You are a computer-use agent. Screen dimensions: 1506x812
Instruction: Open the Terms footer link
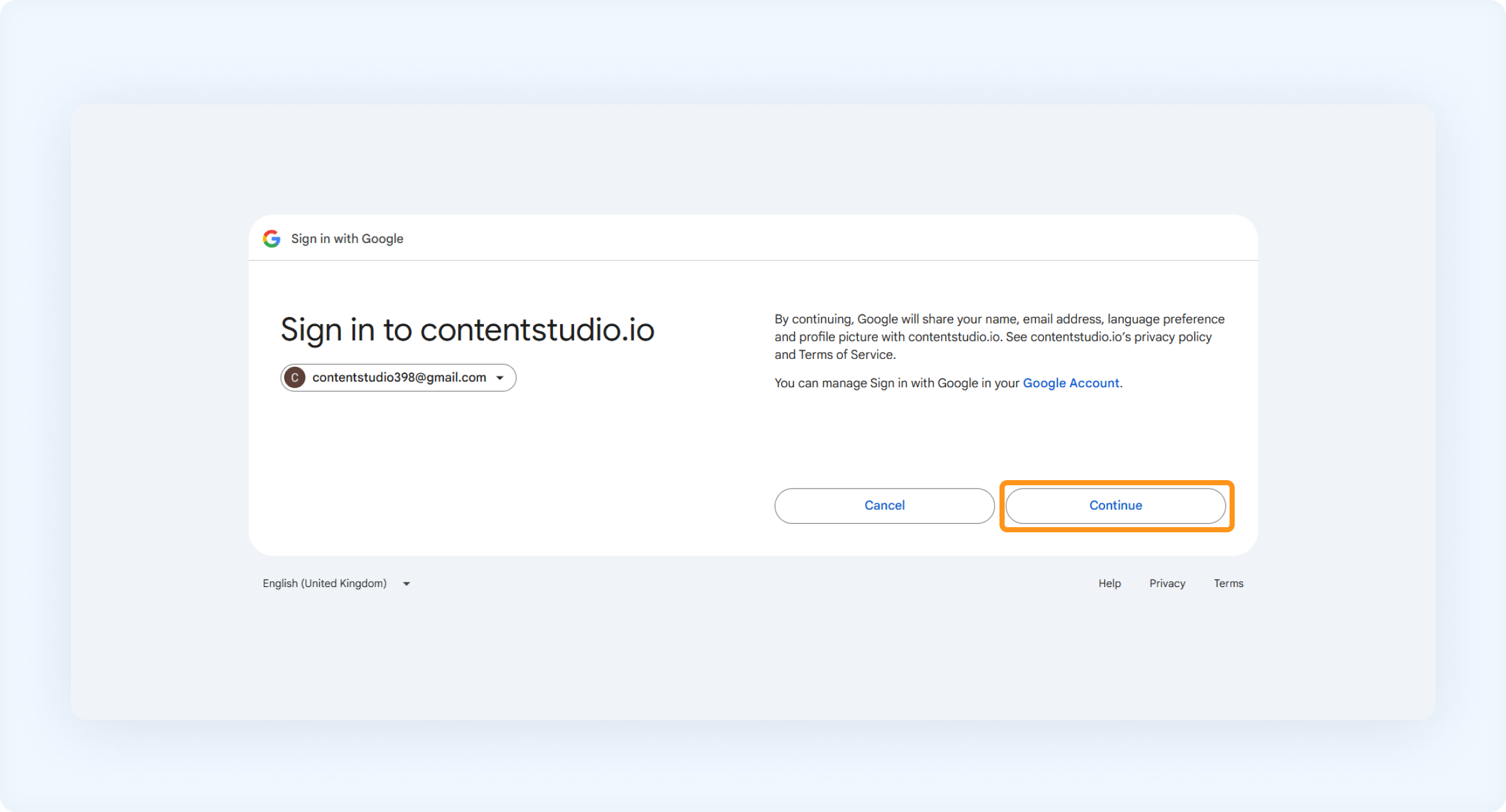[x=1228, y=583]
